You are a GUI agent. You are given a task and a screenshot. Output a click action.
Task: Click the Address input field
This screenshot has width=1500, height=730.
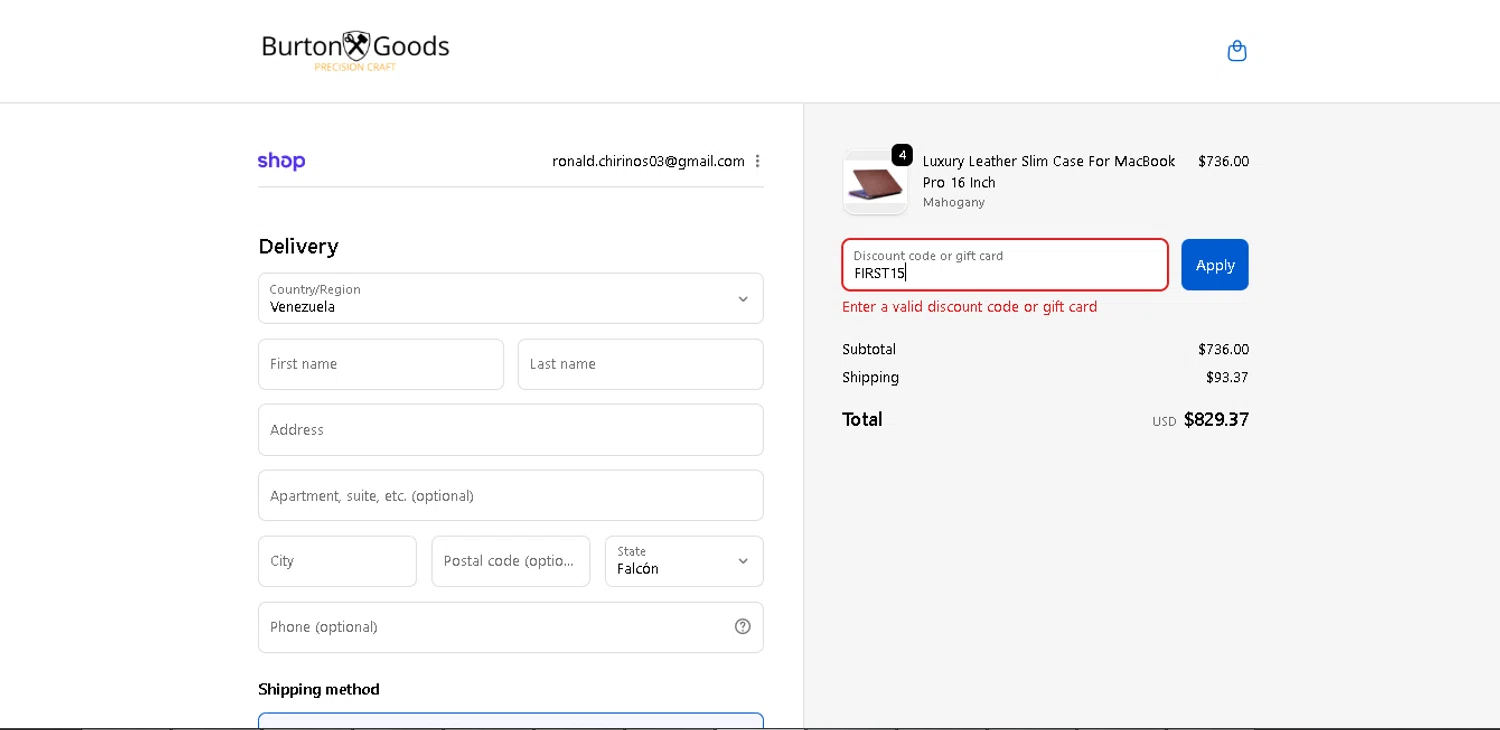511,430
